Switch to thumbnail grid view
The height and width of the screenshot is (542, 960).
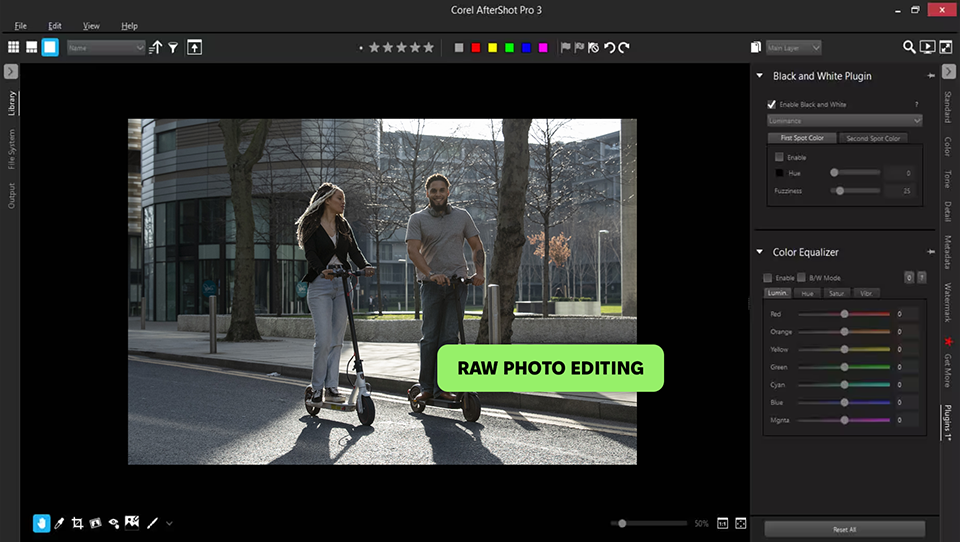[x=14, y=47]
